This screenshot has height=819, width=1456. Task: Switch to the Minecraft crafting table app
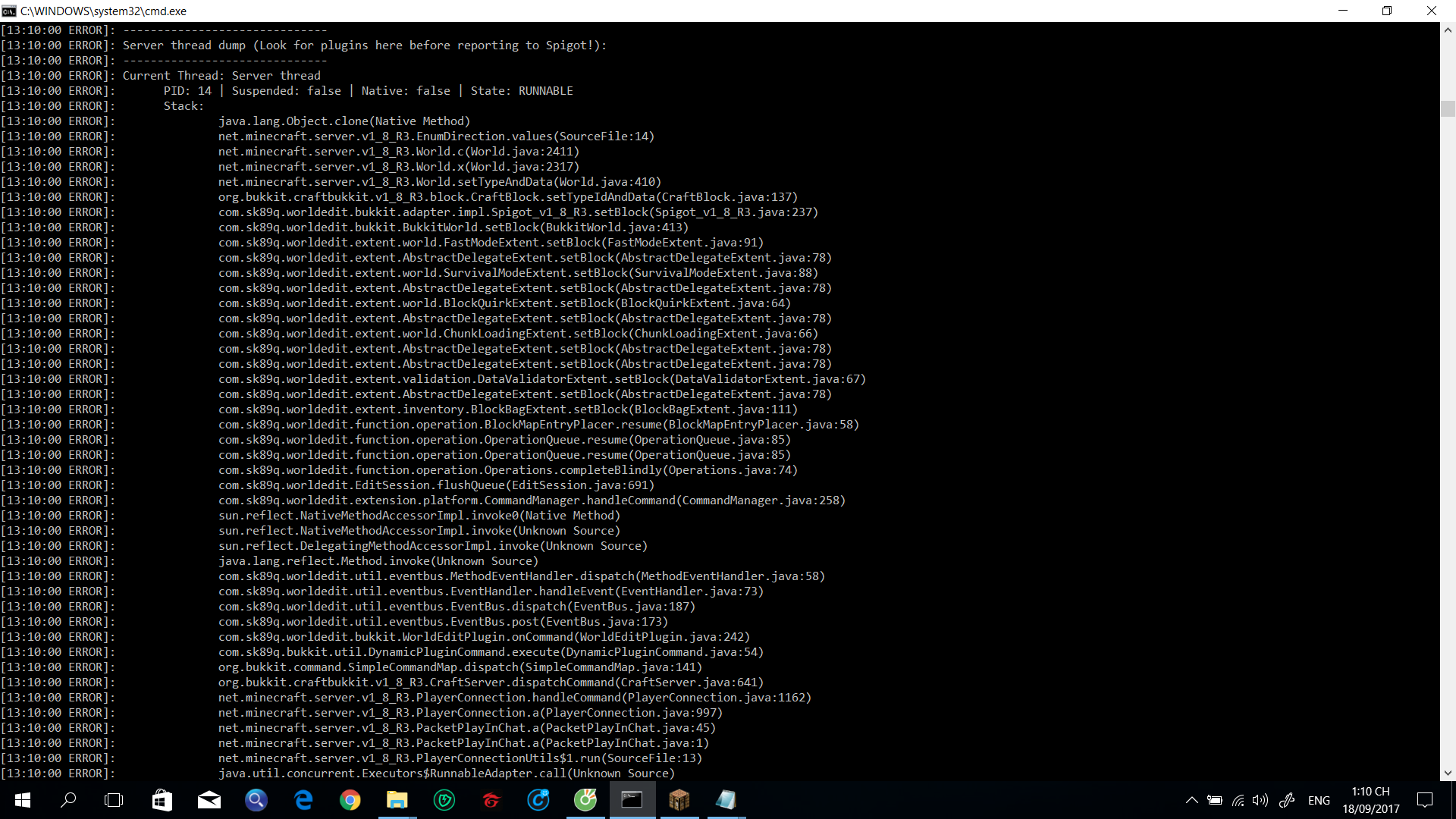pos(679,800)
